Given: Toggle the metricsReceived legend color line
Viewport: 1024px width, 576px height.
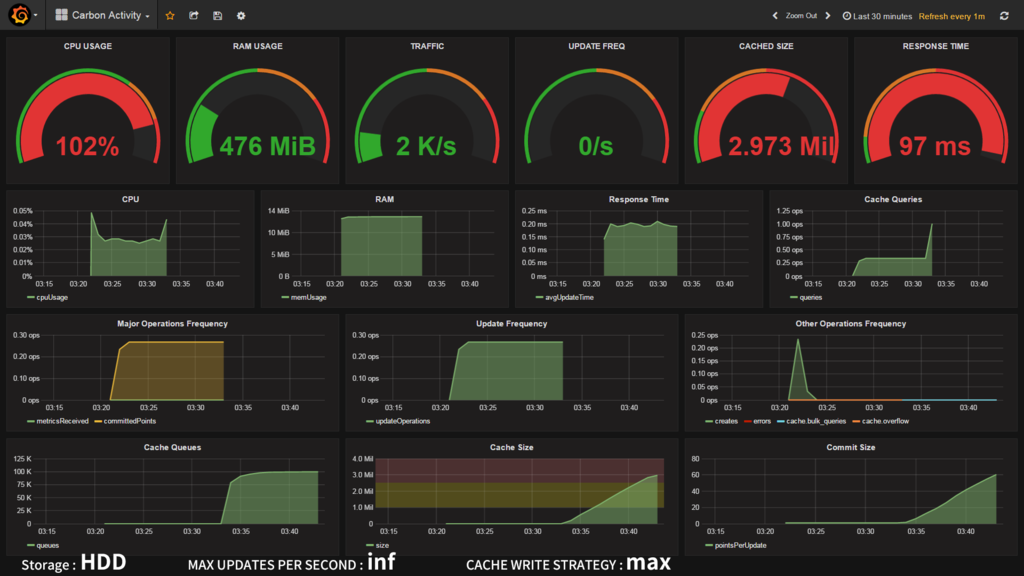Looking at the screenshot, I should 31,421.
